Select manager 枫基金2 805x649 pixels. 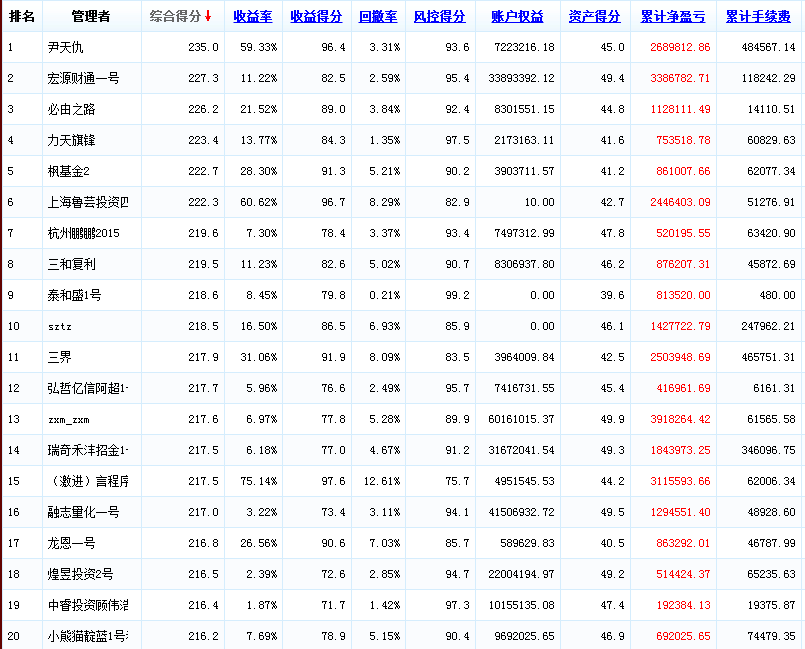(x=68, y=171)
